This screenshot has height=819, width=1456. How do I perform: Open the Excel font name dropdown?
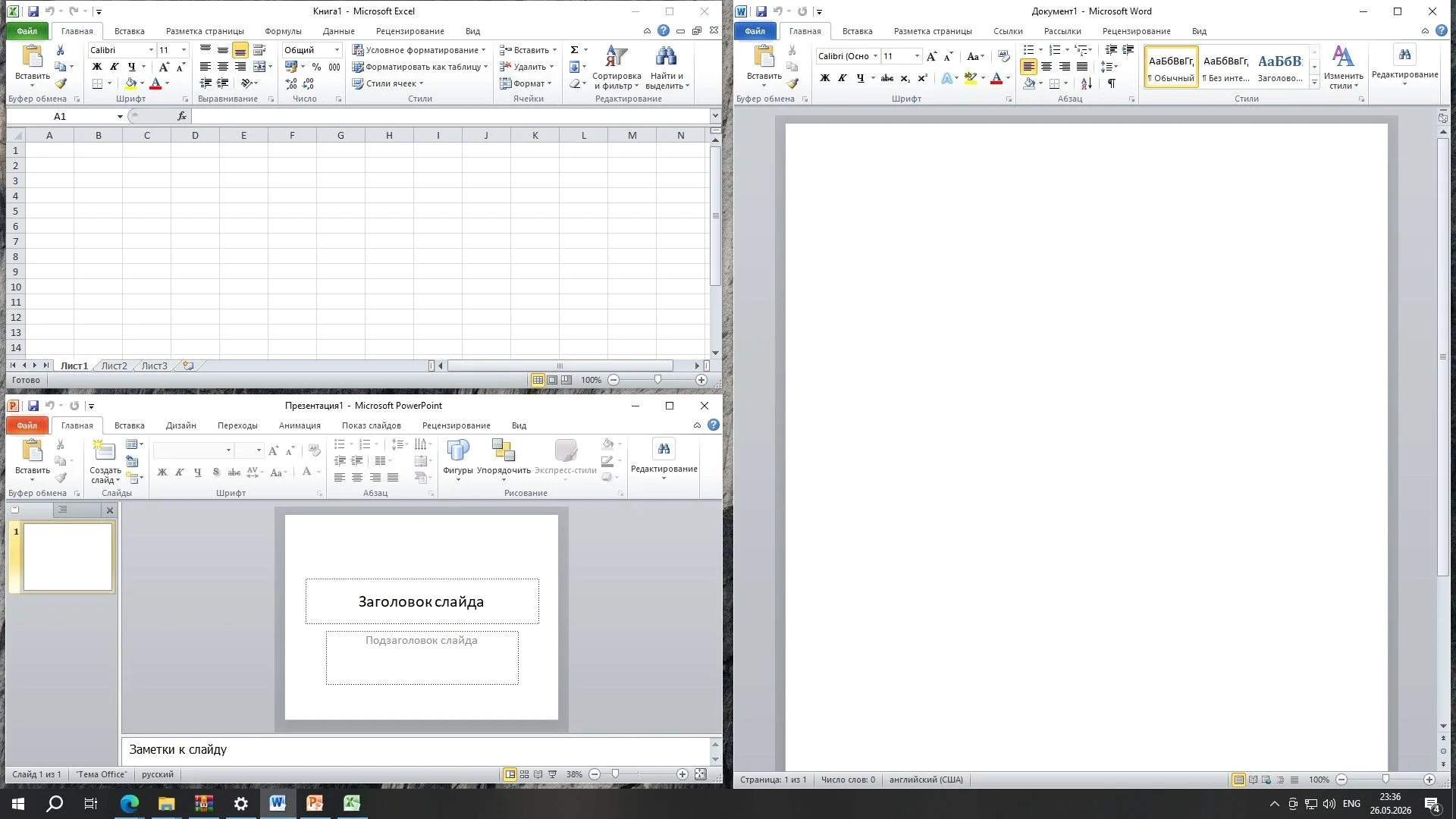151,50
